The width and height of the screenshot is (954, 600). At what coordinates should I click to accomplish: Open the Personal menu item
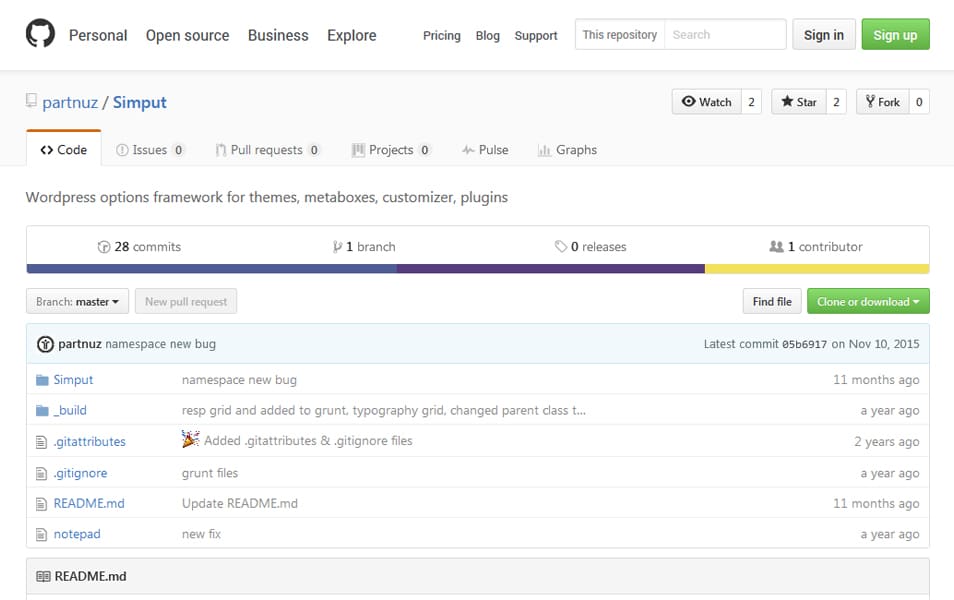(98, 35)
